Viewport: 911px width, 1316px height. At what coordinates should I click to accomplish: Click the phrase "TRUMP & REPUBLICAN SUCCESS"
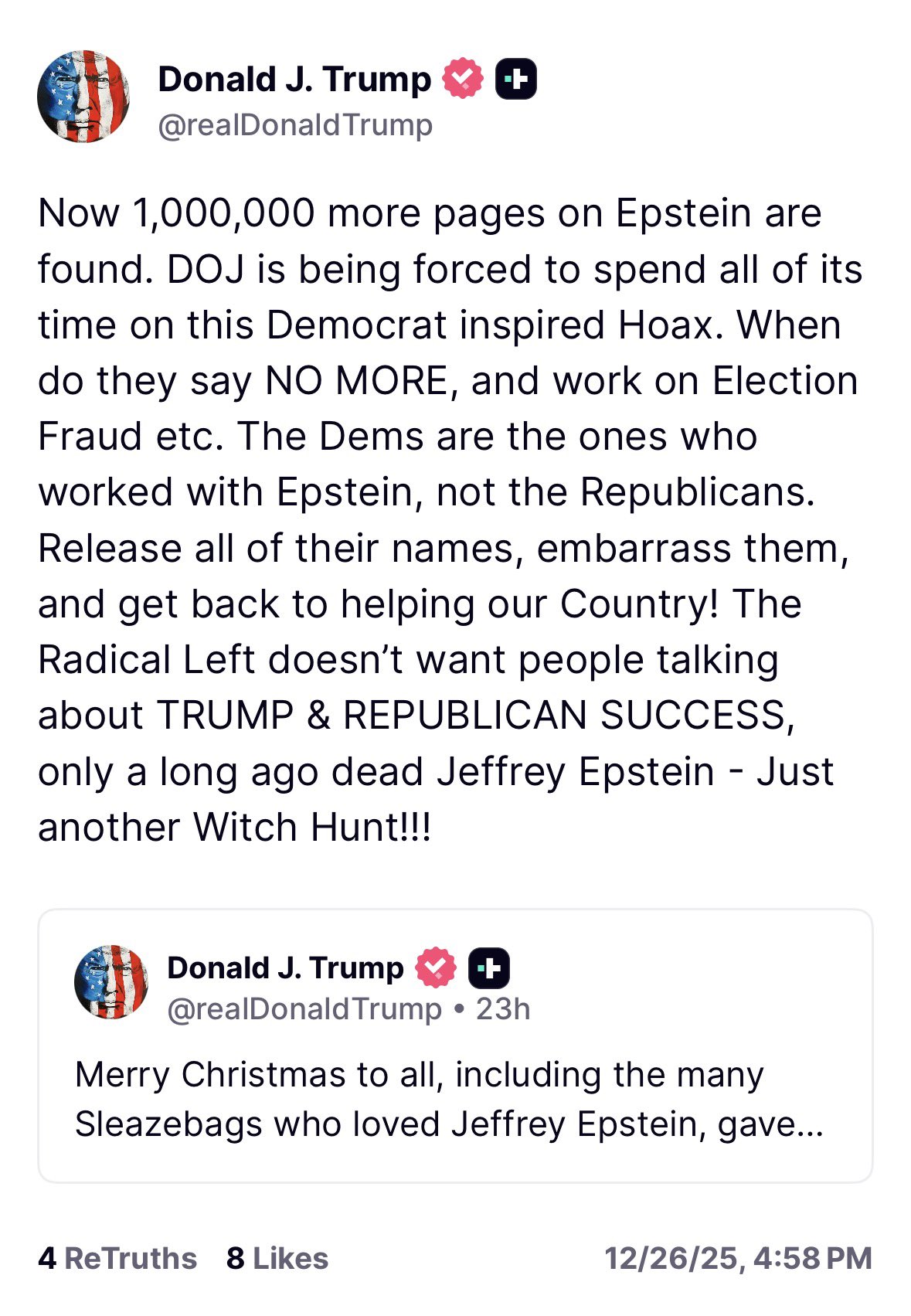tap(474, 715)
